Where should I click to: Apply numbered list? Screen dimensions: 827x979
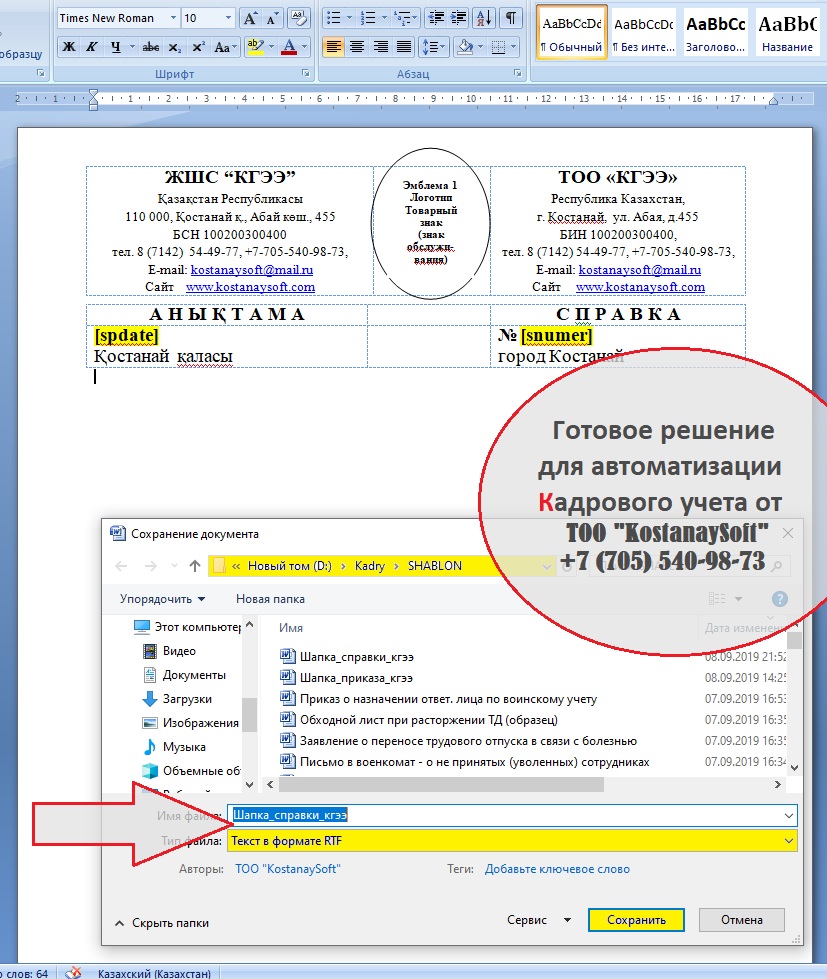click(x=369, y=18)
